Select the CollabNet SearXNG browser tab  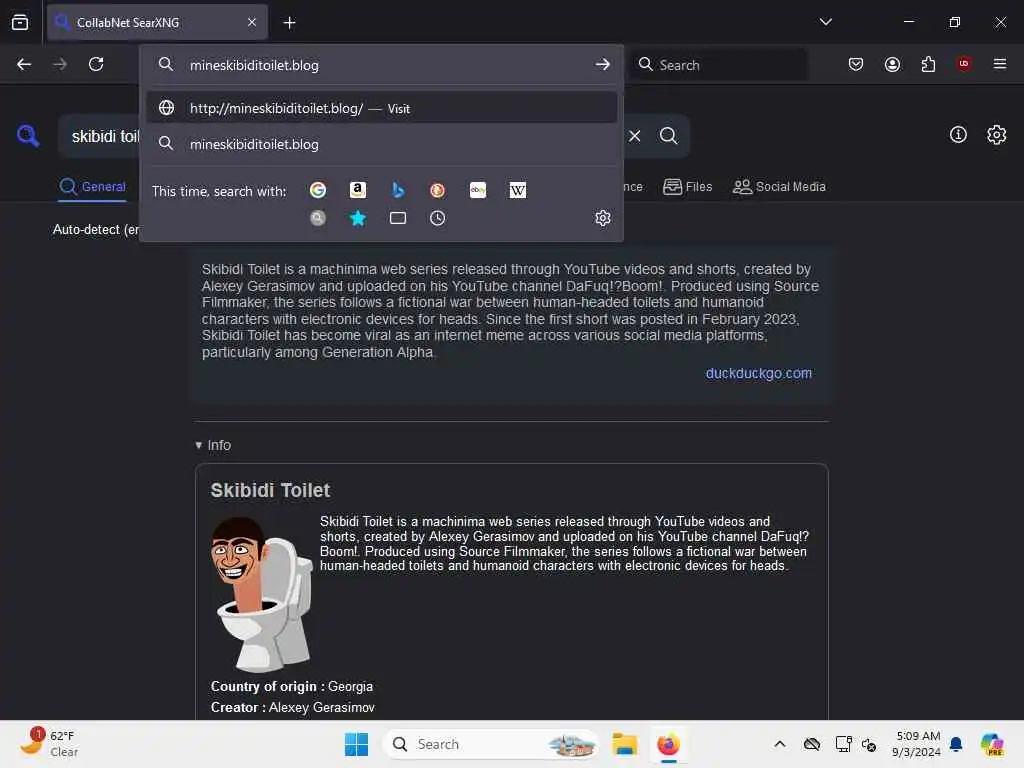pyautogui.click(x=157, y=22)
